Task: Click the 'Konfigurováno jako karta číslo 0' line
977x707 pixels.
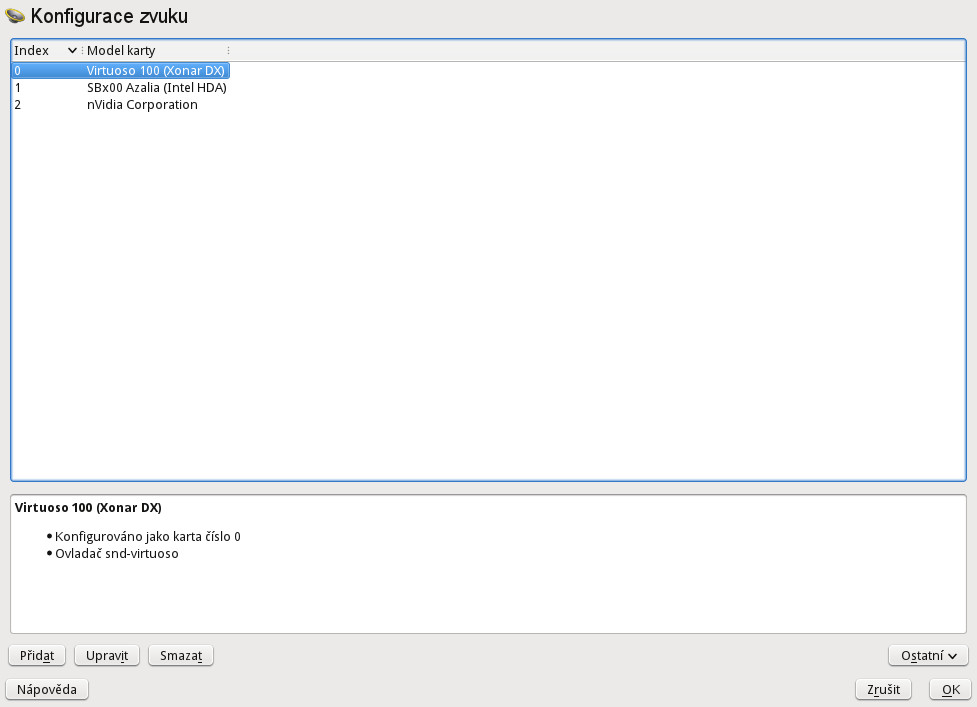Action: click(x=148, y=536)
